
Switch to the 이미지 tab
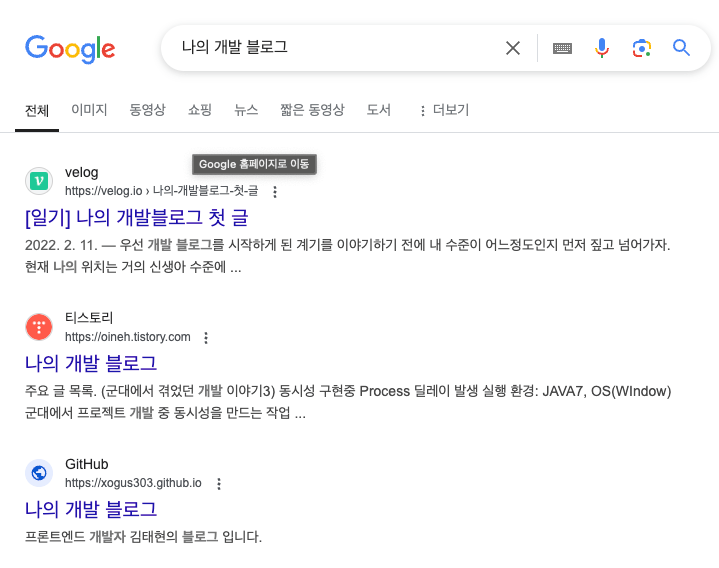tap(89, 110)
